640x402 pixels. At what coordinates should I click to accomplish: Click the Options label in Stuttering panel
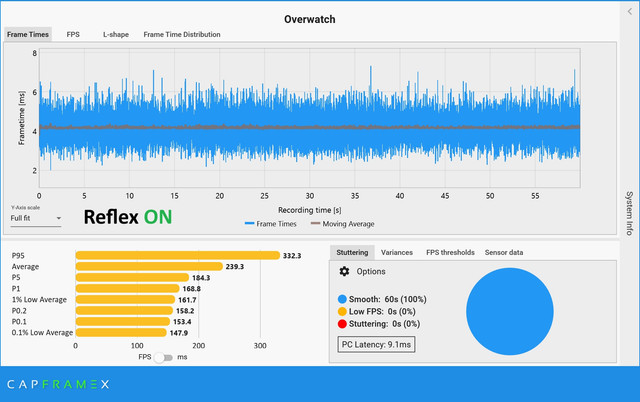pos(371,271)
